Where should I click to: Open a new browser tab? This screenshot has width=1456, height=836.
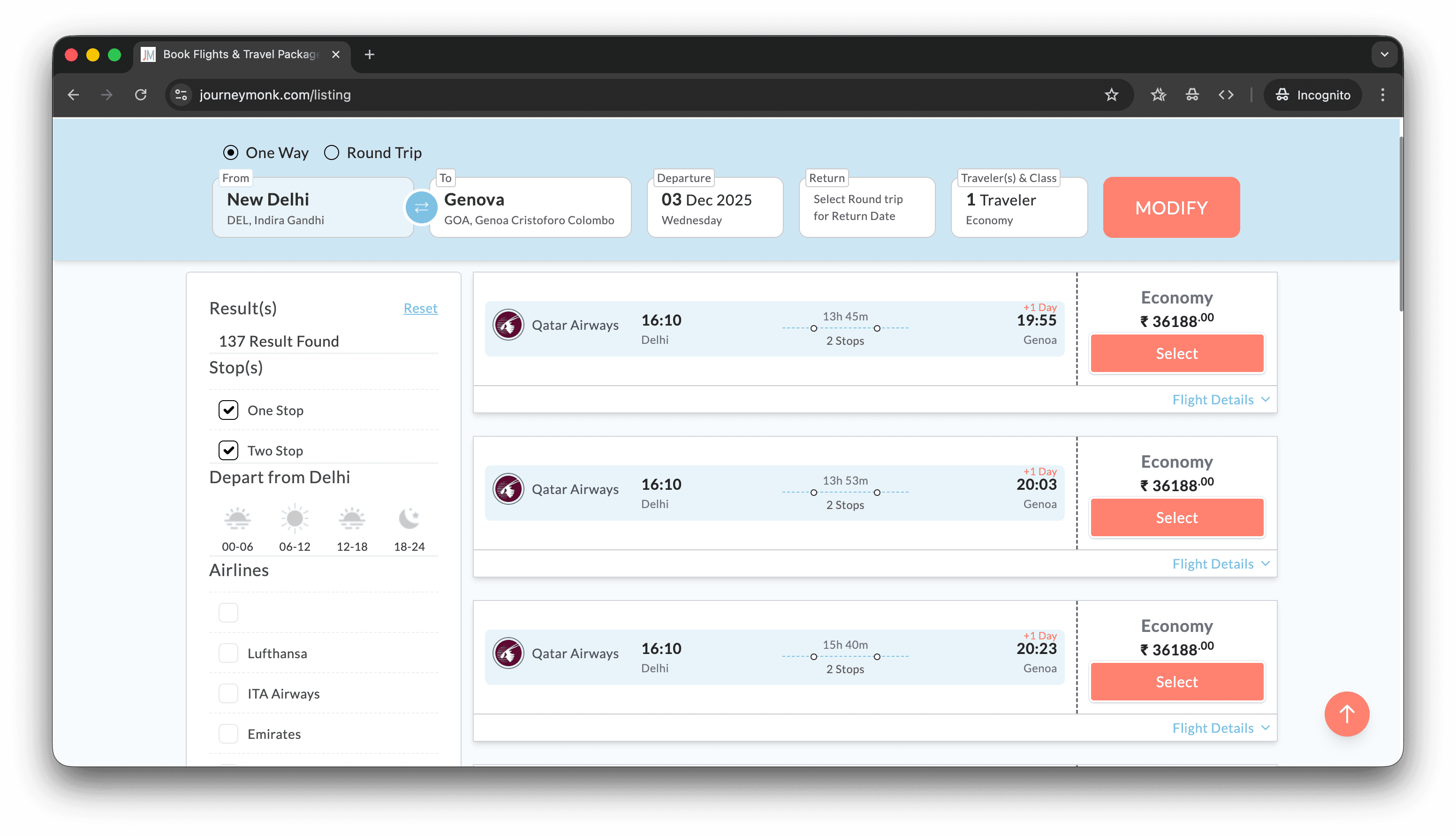click(x=370, y=54)
